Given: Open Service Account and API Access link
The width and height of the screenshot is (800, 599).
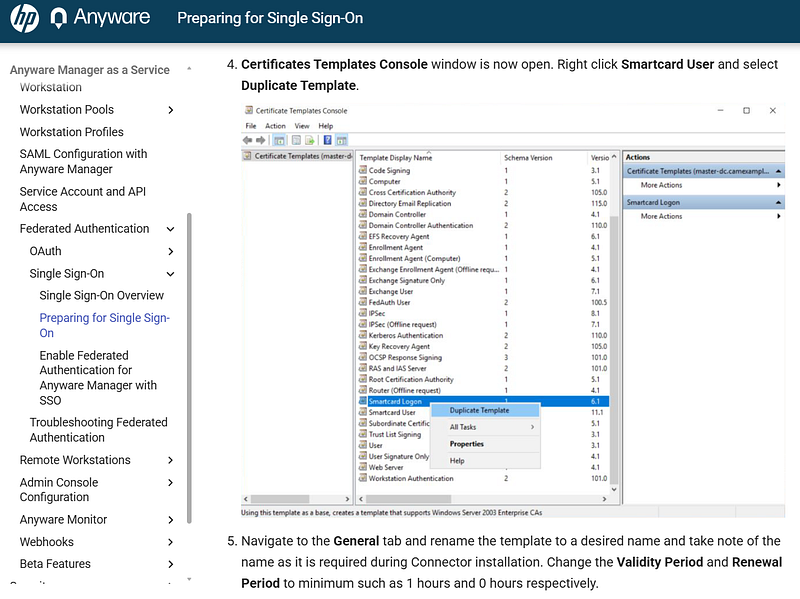Looking at the screenshot, I should [83, 199].
